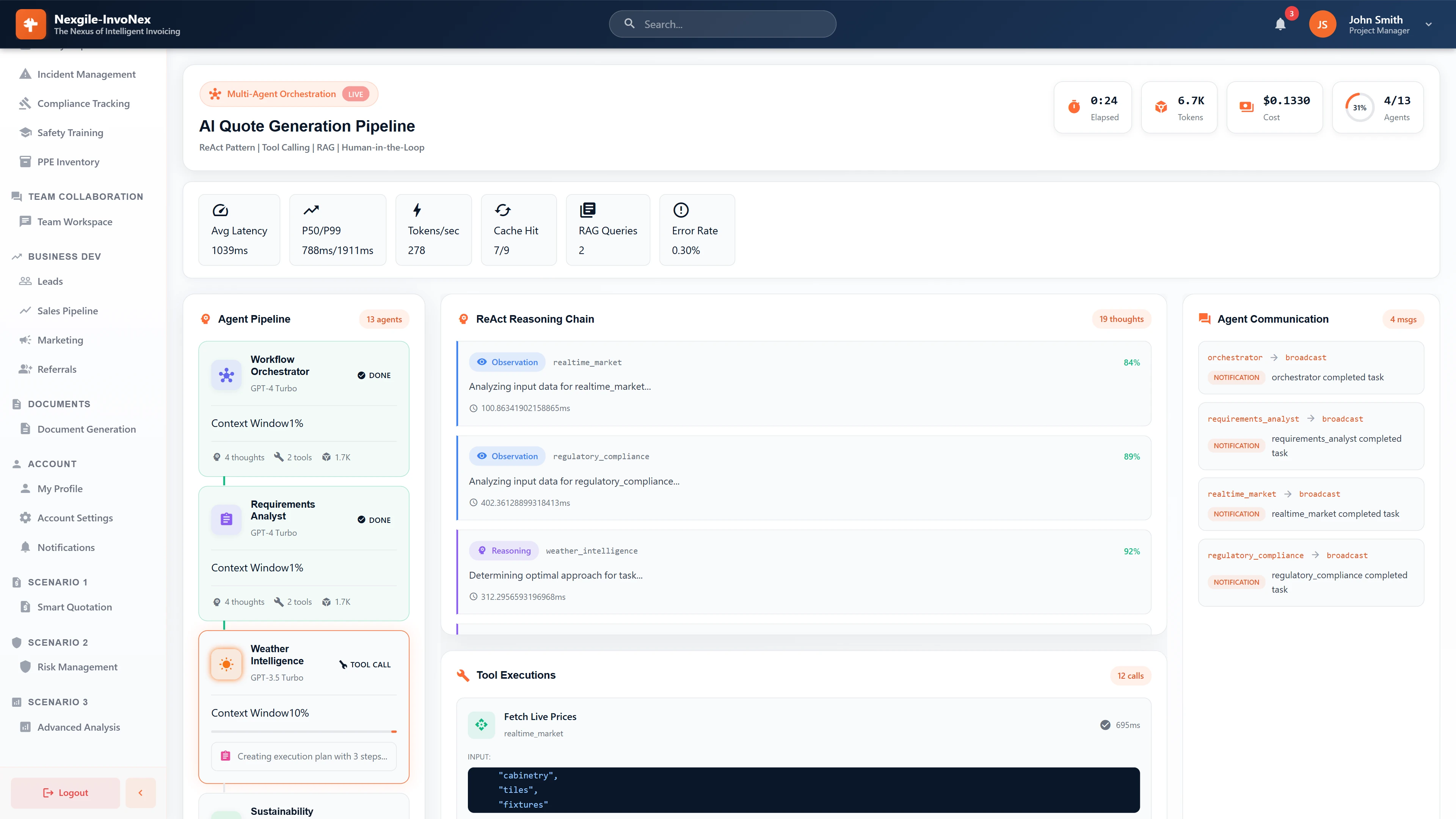Viewport: 1456px width, 819px height.
Task: Select the Compliance Tracking sidebar icon
Action: 25,103
